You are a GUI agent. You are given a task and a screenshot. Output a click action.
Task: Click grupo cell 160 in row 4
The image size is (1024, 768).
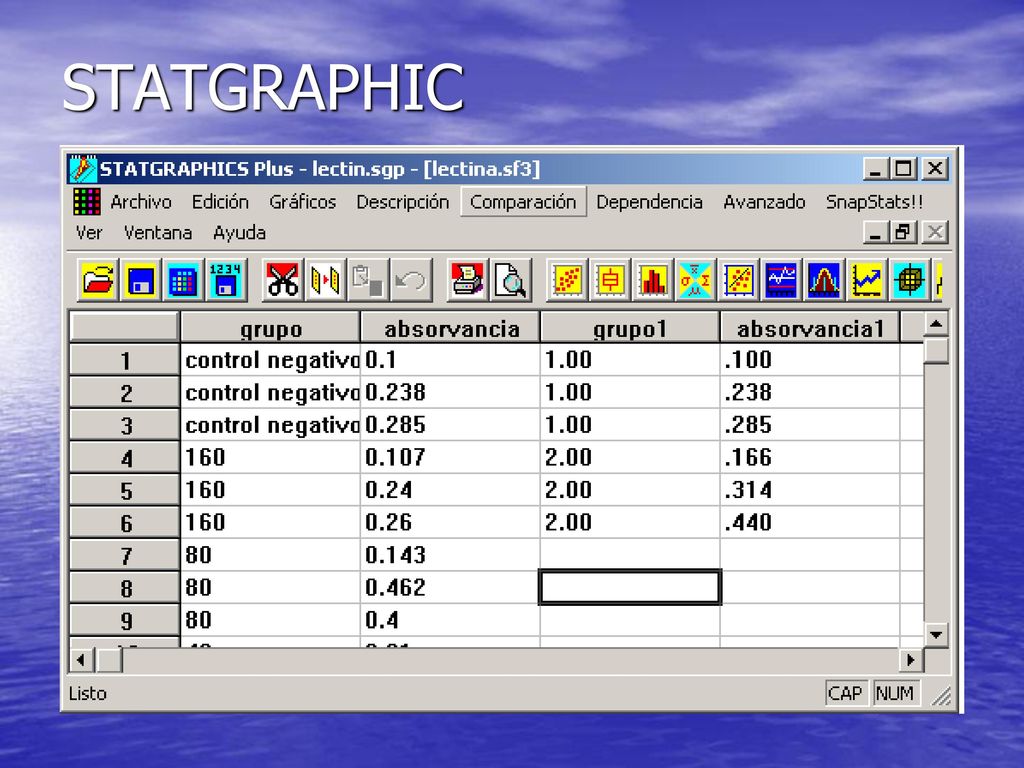tap(270, 457)
